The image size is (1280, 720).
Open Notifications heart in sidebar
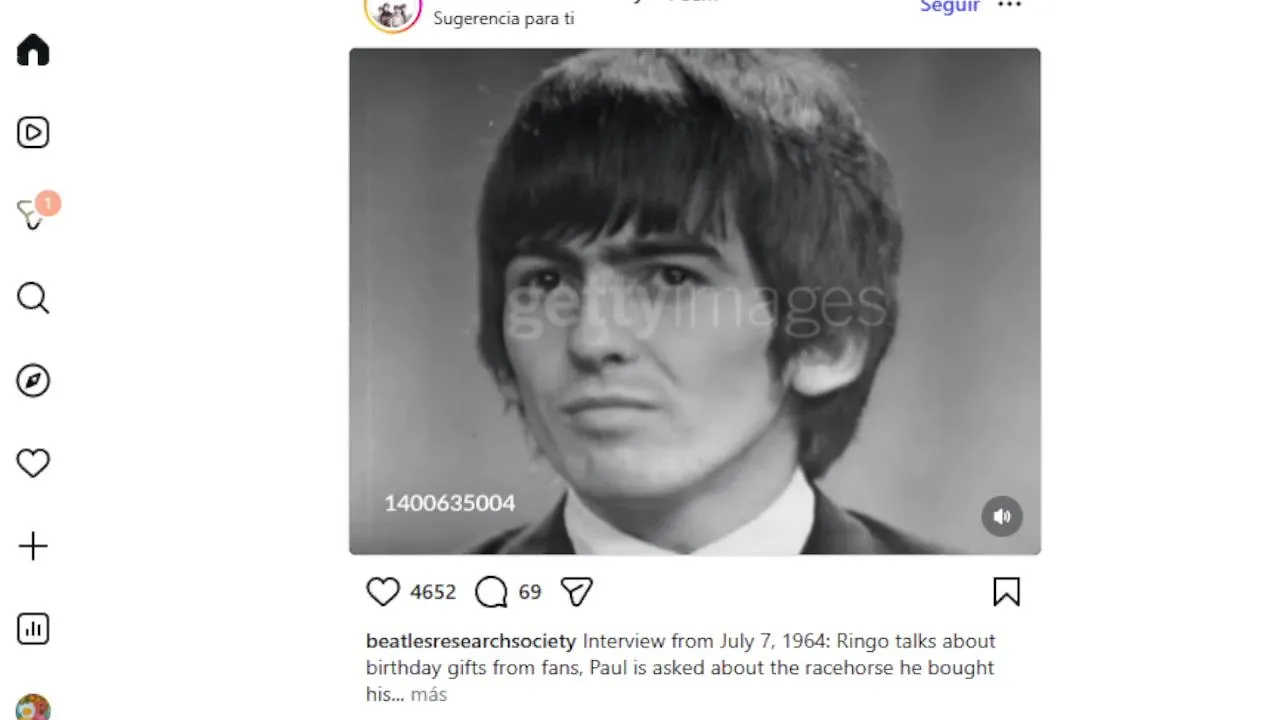coord(33,463)
